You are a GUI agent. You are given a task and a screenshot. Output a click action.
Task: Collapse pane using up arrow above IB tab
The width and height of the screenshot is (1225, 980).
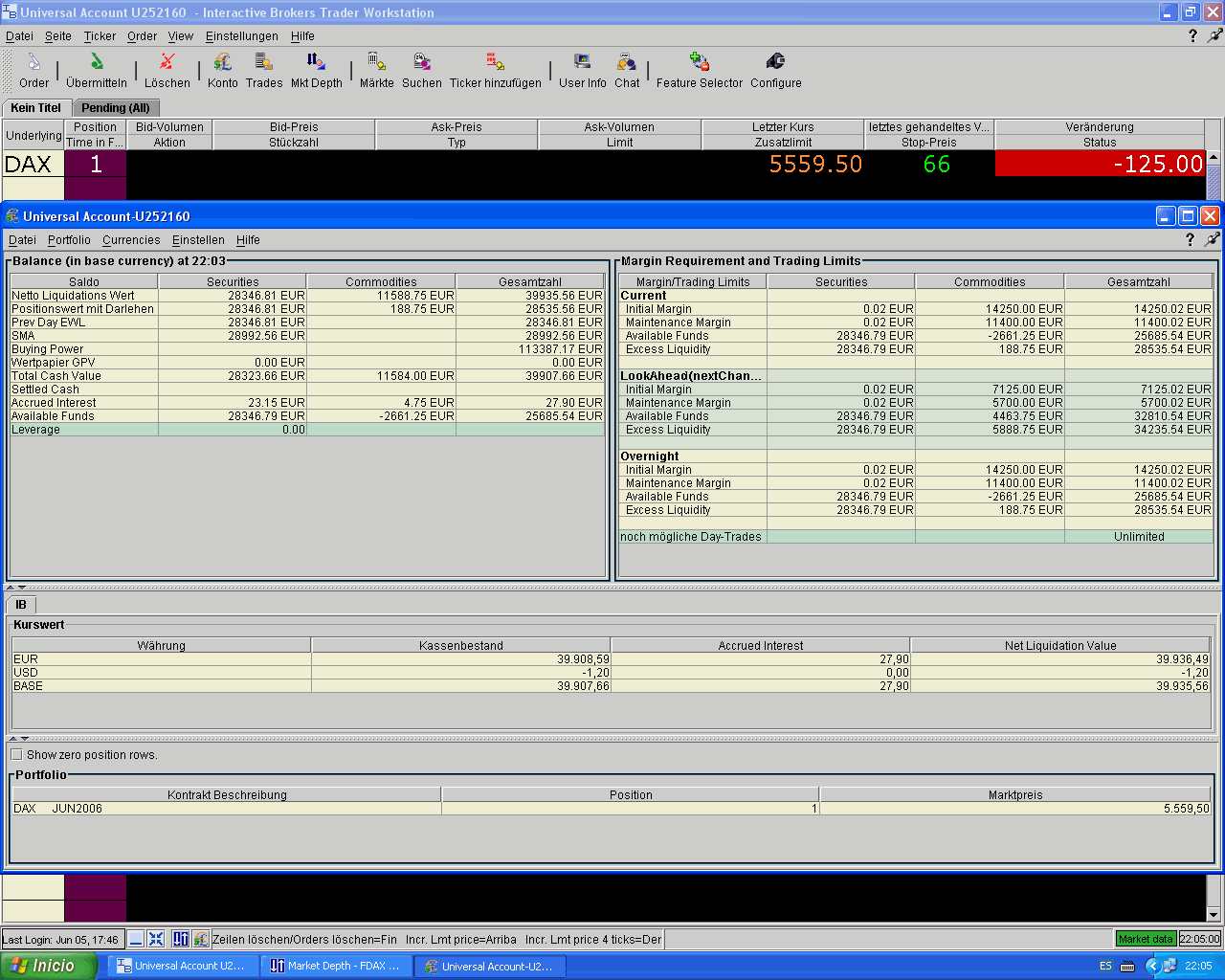pyautogui.click(x=11, y=588)
